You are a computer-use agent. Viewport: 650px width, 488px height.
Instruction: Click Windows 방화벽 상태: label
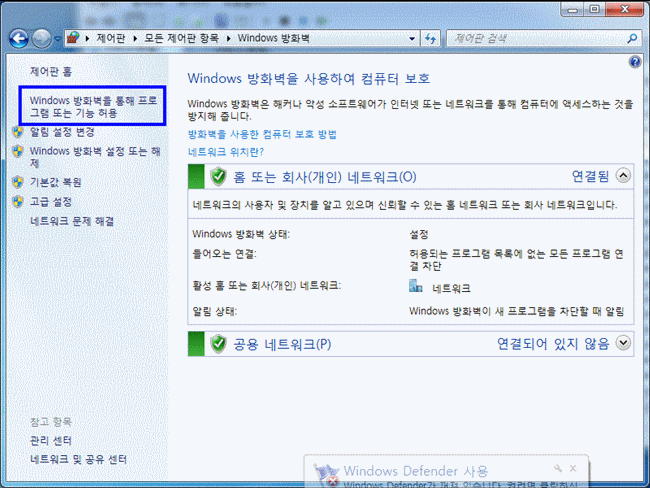pos(241,234)
